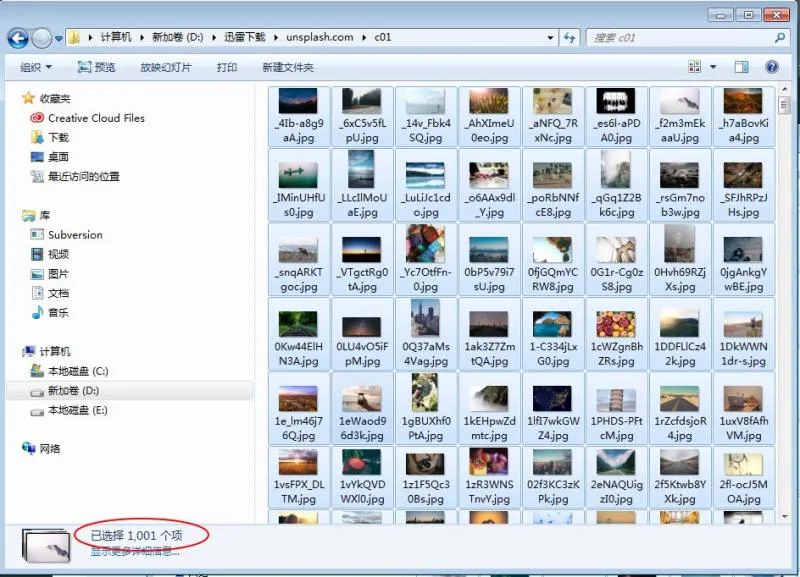Image resolution: width=800 pixels, height=577 pixels.
Task: Select Subversion library in sidebar
Action: [x=75, y=235]
